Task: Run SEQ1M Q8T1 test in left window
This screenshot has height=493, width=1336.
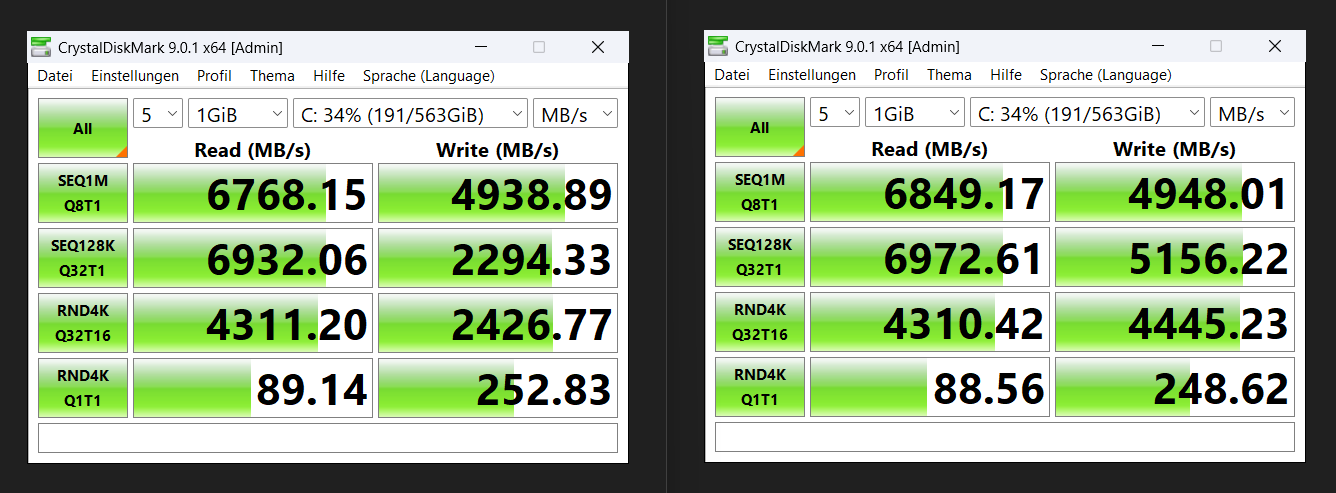Action: coord(83,193)
